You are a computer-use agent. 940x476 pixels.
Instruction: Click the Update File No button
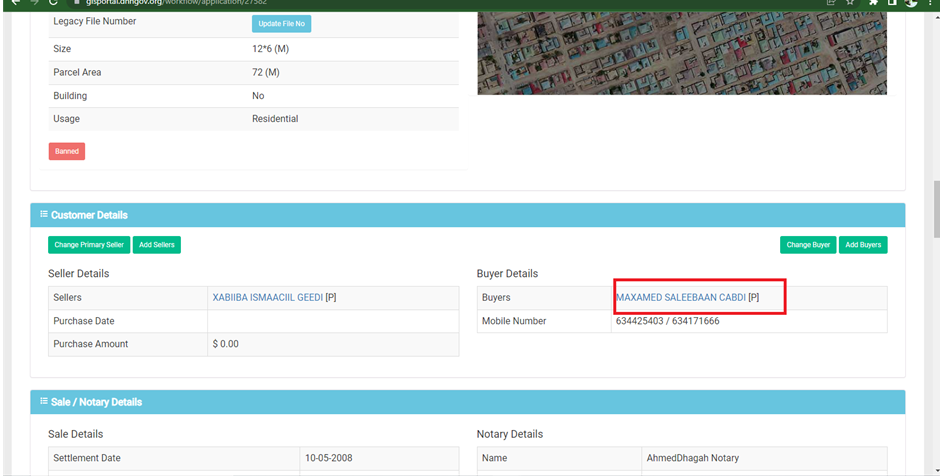pos(281,23)
